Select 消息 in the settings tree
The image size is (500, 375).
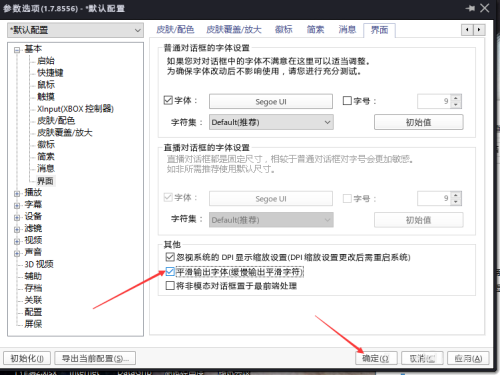coord(46,168)
